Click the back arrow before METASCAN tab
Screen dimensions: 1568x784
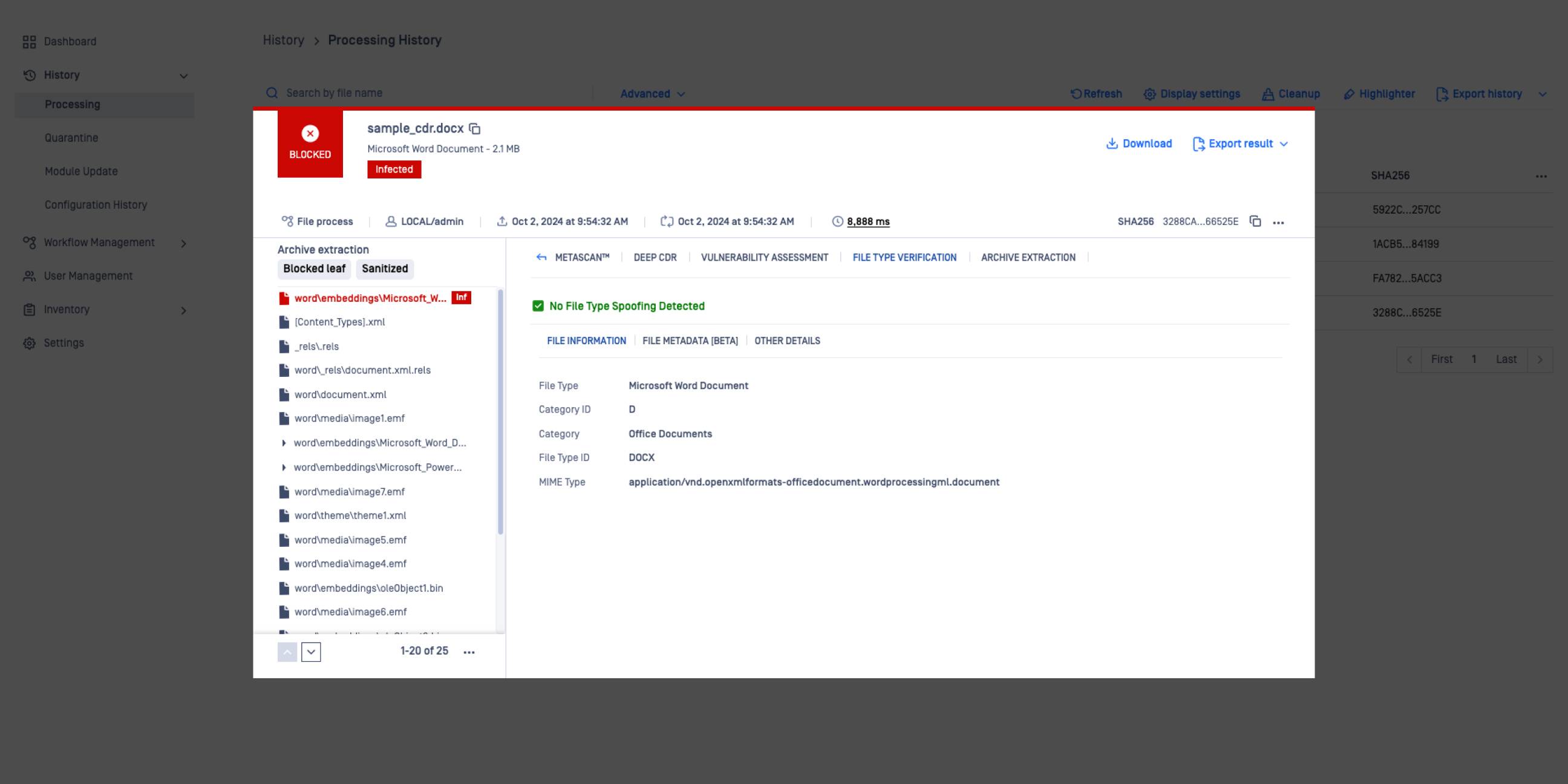coord(541,258)
